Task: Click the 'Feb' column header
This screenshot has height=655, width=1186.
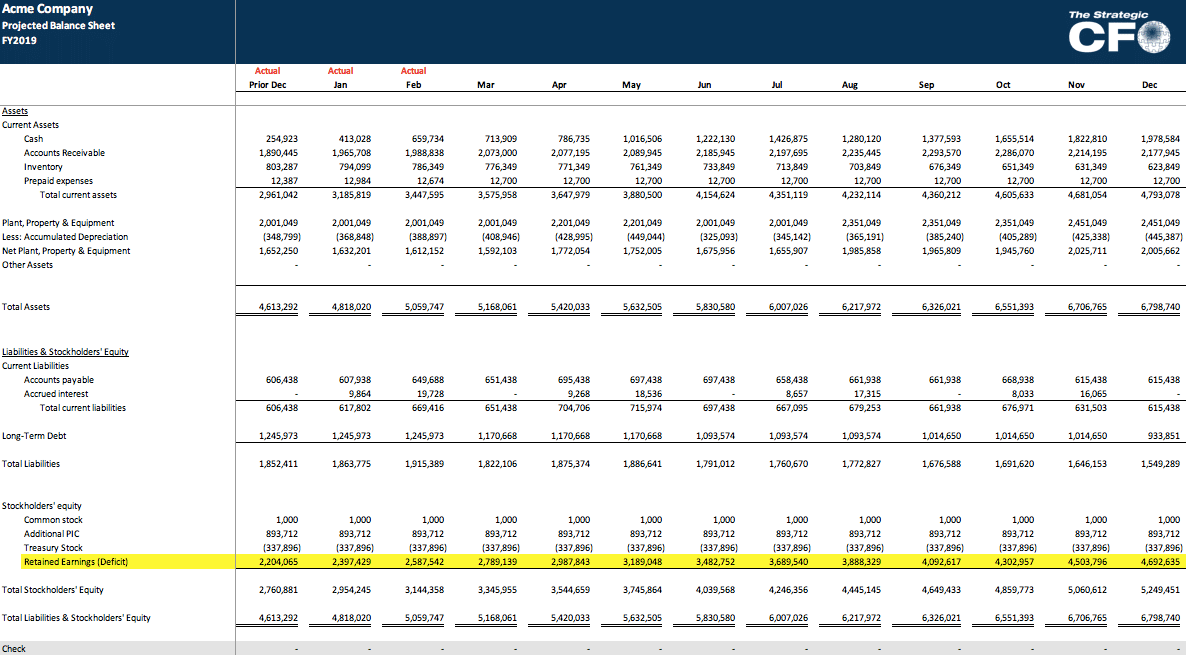Action: tap(414, 85)
